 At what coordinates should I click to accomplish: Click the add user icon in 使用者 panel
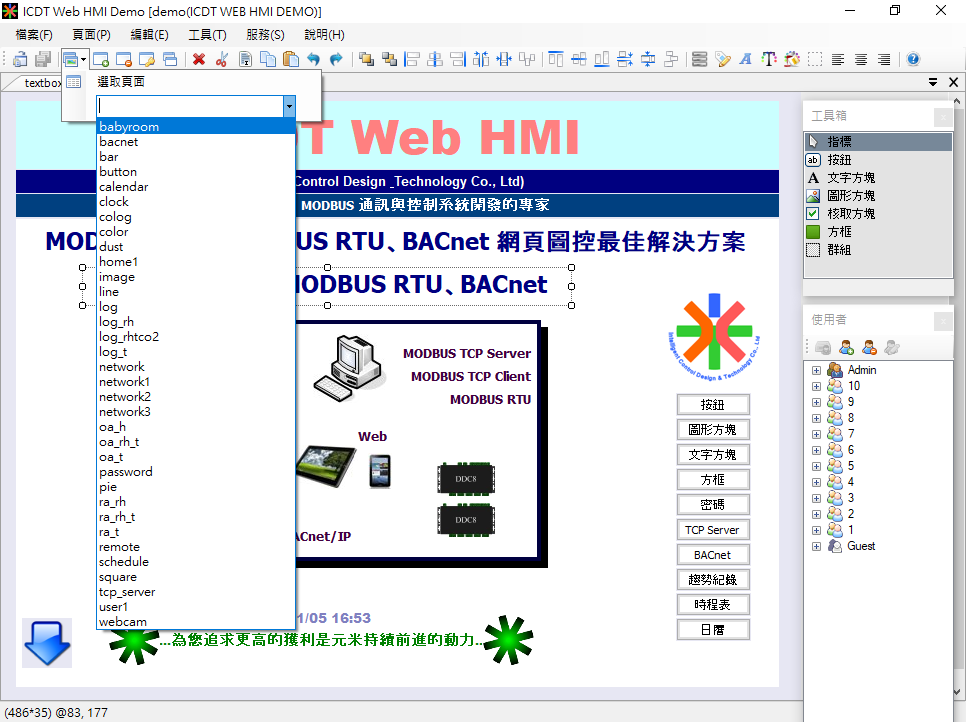tap(847, 347)
